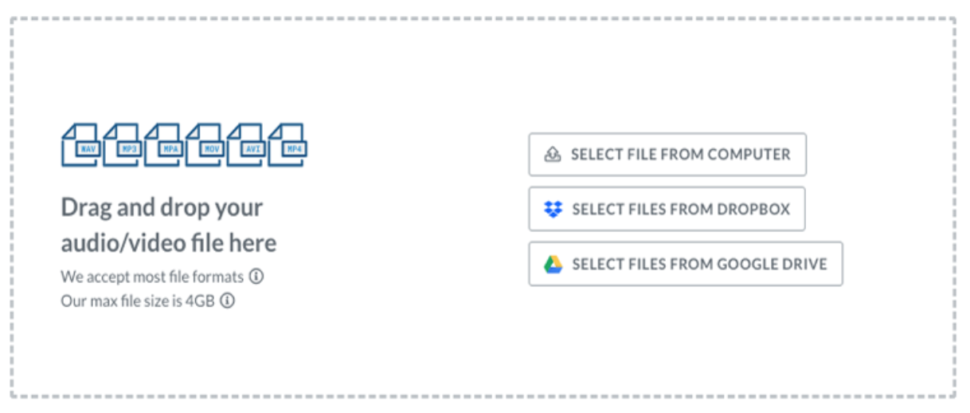The height and width of the screenshot is (413, 970).
Task: Click the MP4 file format icon
Action: (x=288, y=145)
